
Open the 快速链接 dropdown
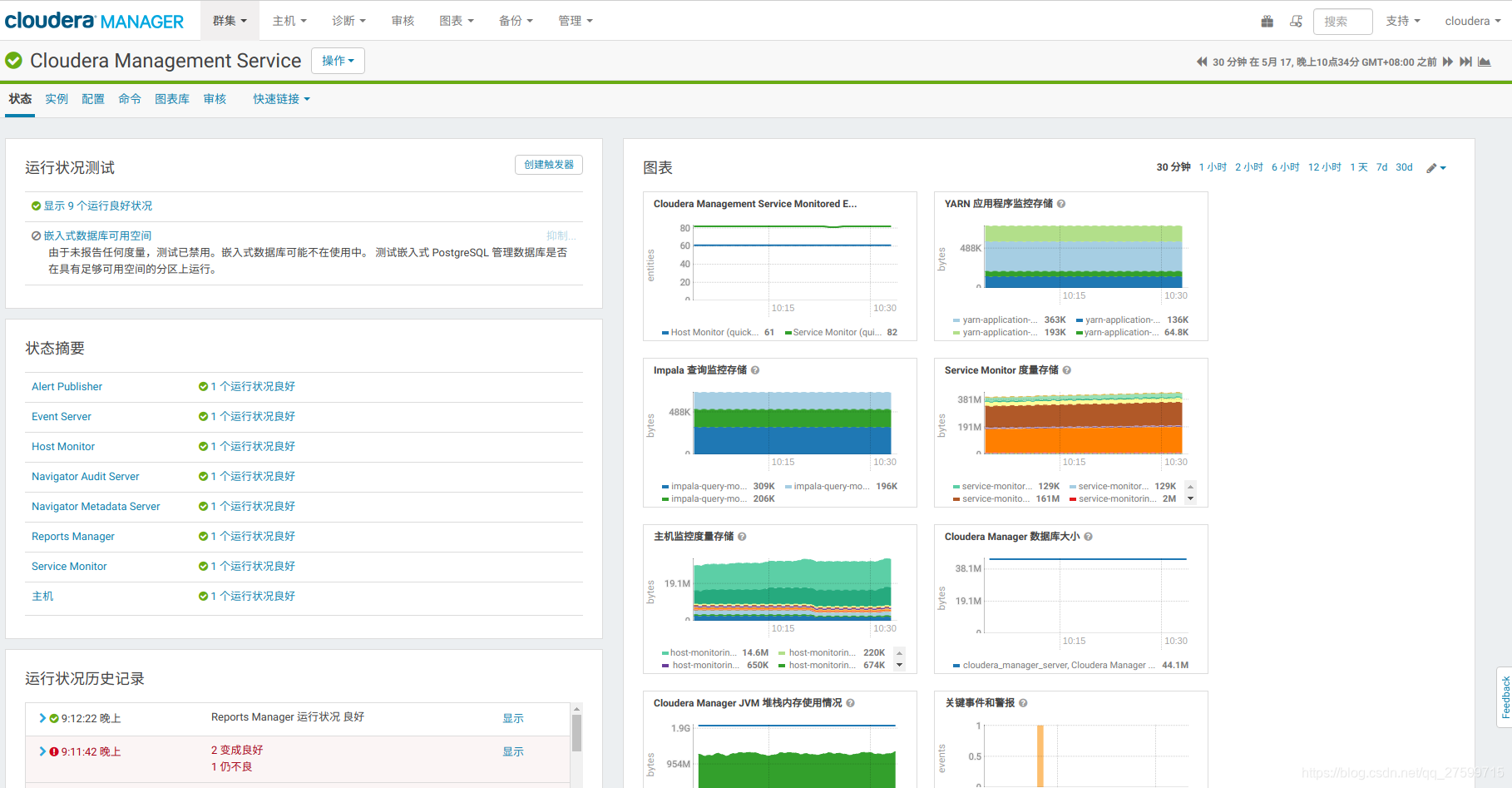pyautogui.click(x=282, y=99)
